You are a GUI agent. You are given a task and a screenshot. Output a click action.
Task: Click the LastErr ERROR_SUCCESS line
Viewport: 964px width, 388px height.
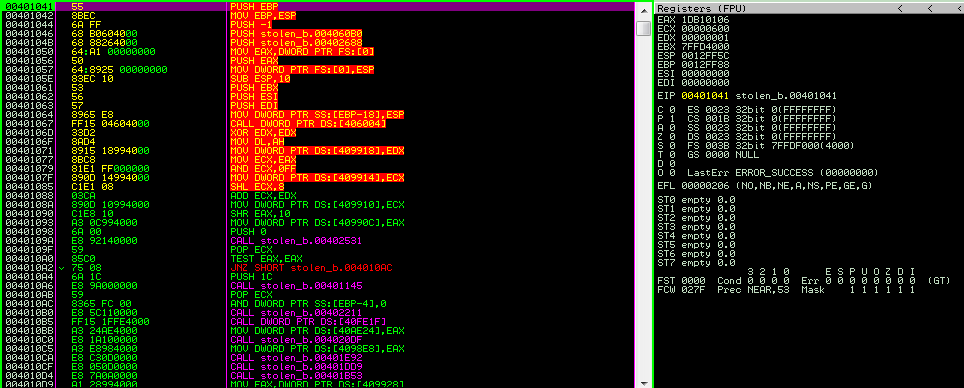pos(783,172)
